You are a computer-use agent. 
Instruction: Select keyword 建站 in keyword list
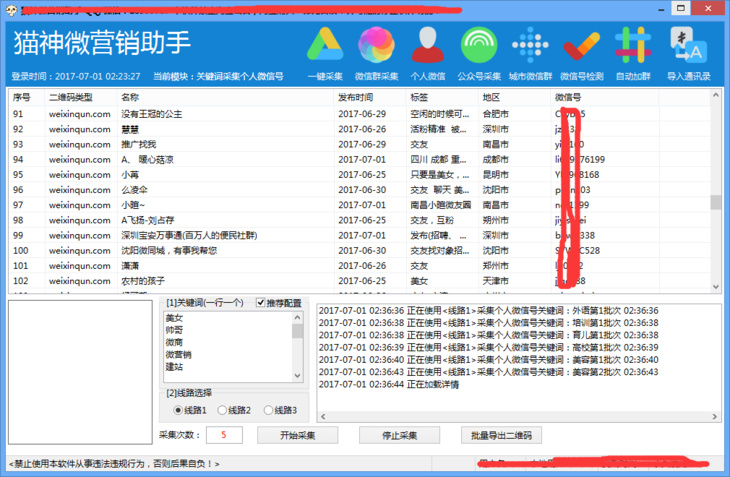175,367
